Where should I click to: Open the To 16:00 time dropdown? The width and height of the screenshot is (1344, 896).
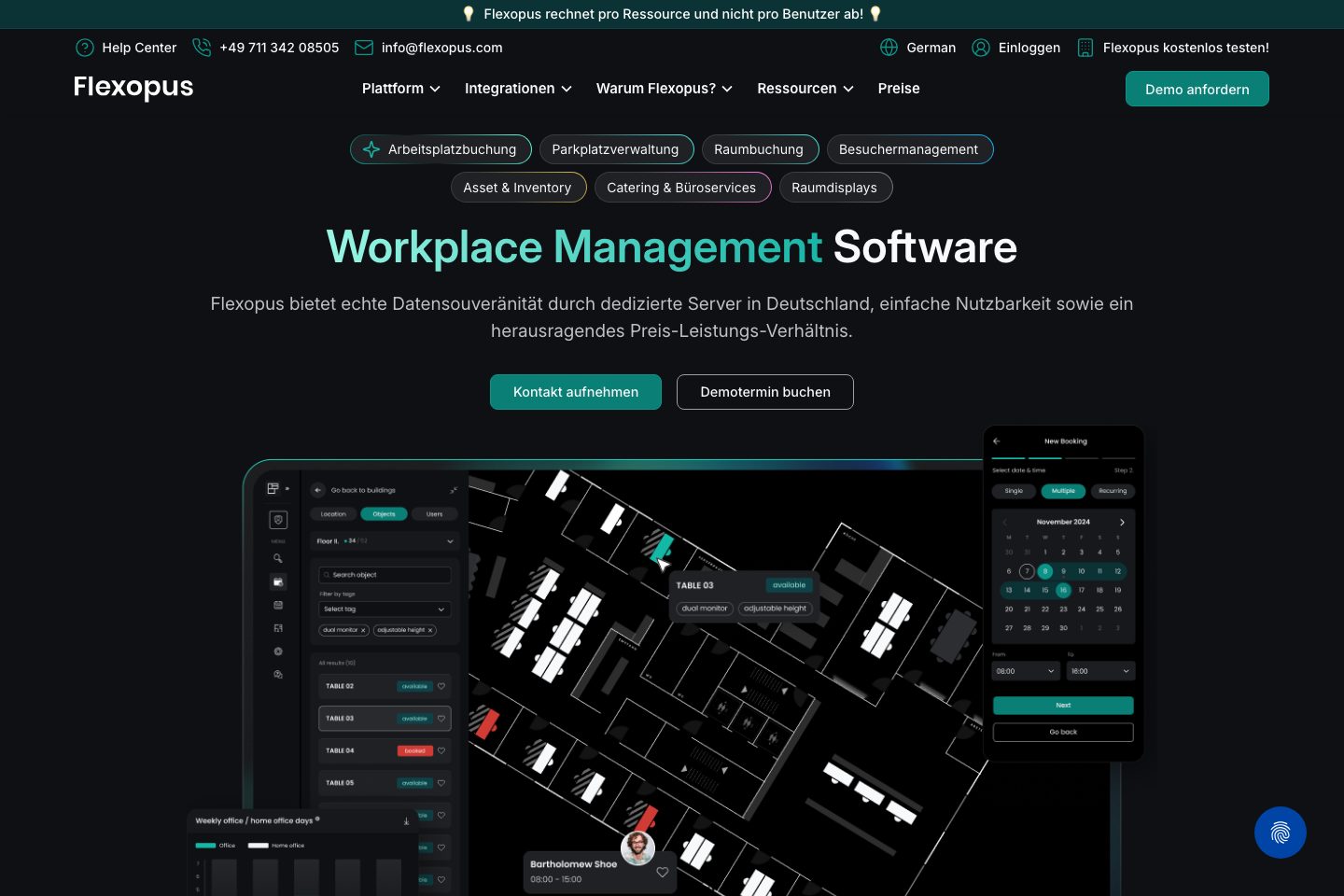[x=1100, y=671]
